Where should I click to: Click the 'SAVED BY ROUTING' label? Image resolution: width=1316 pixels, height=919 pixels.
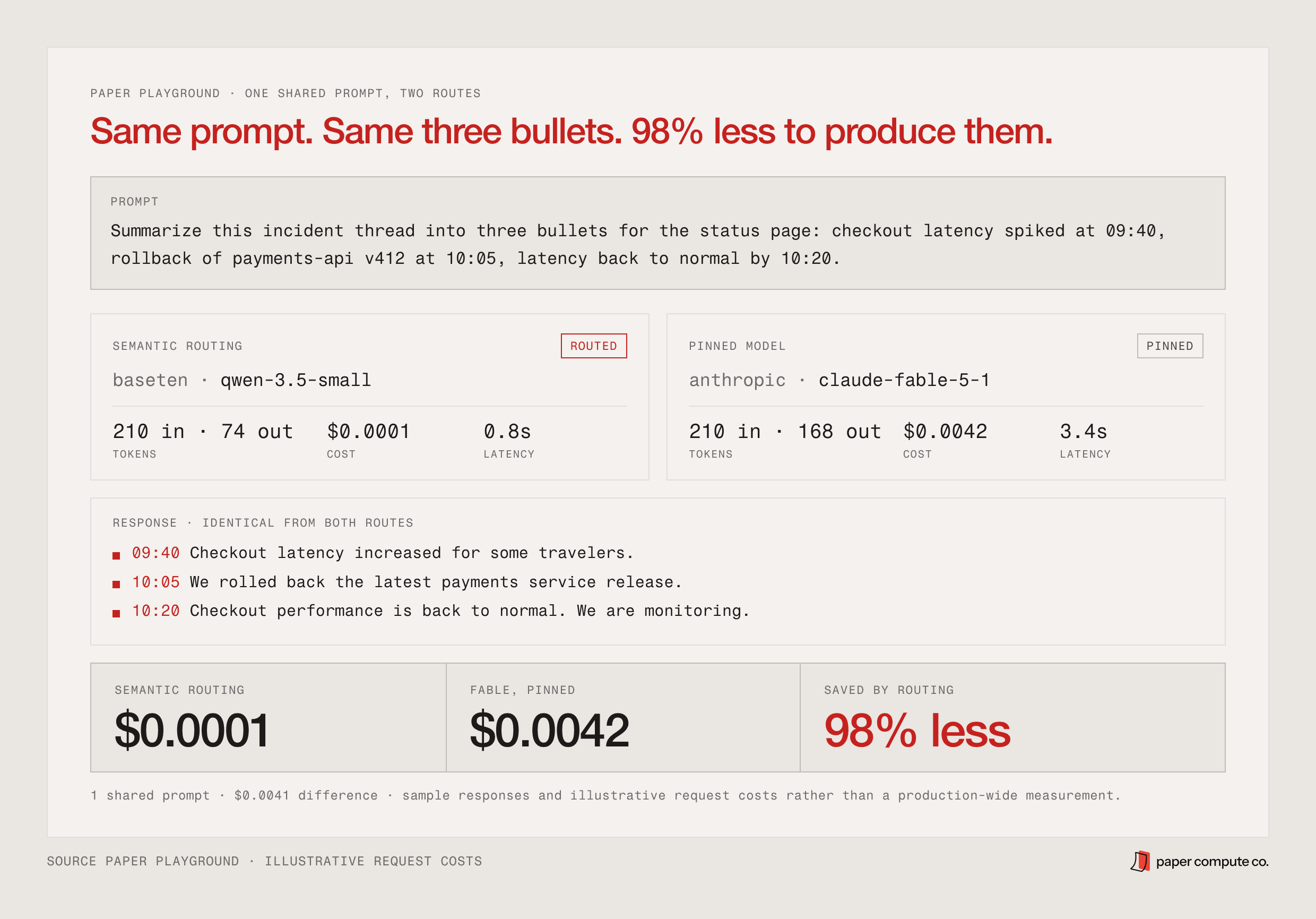tap(889, 690)
